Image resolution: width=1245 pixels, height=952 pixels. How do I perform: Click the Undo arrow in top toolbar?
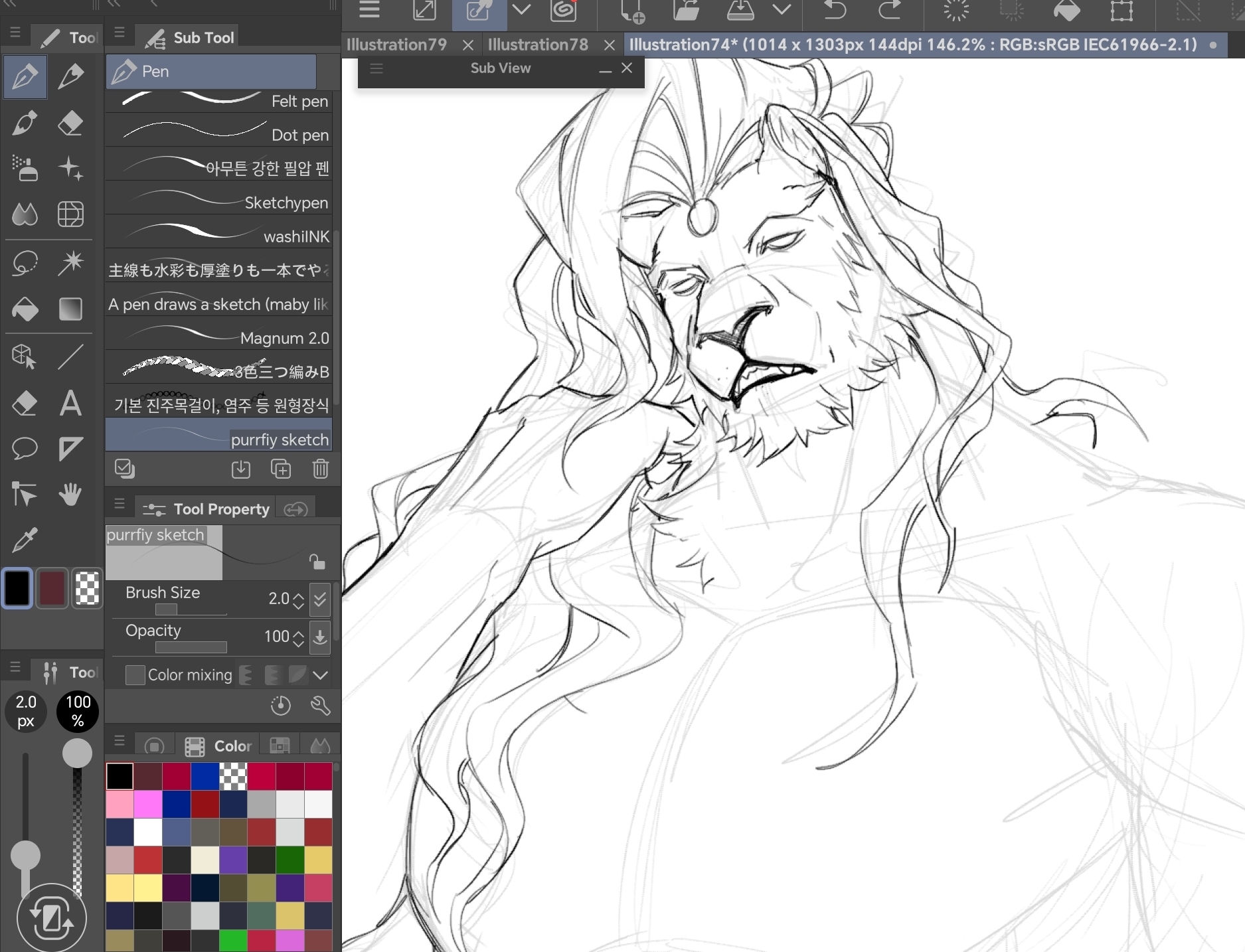[x=835, y=11]
